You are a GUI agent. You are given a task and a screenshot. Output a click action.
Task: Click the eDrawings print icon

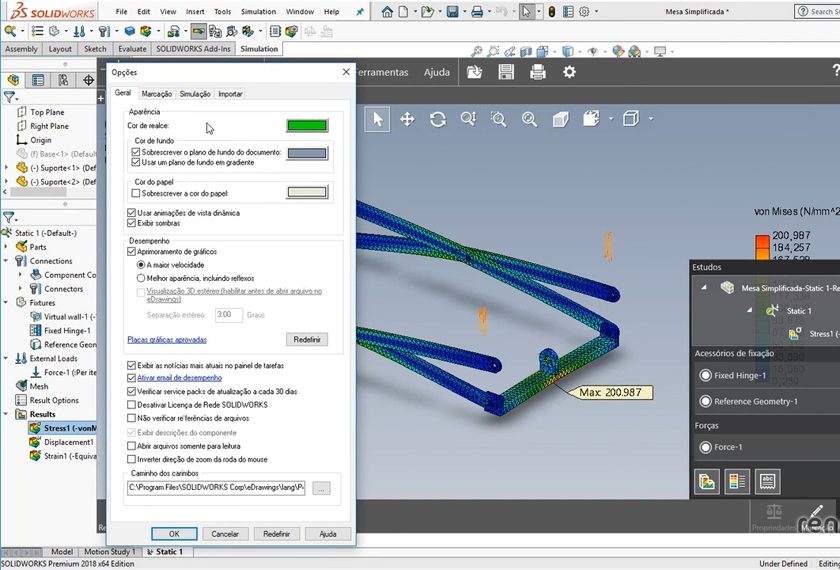pyautogui.click(x=538, y=72)
